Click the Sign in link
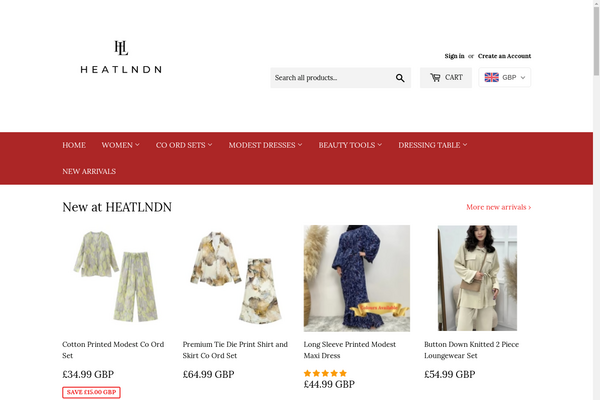Image resolution: width=600 pixels, height=400 pixels. (454, 56)
